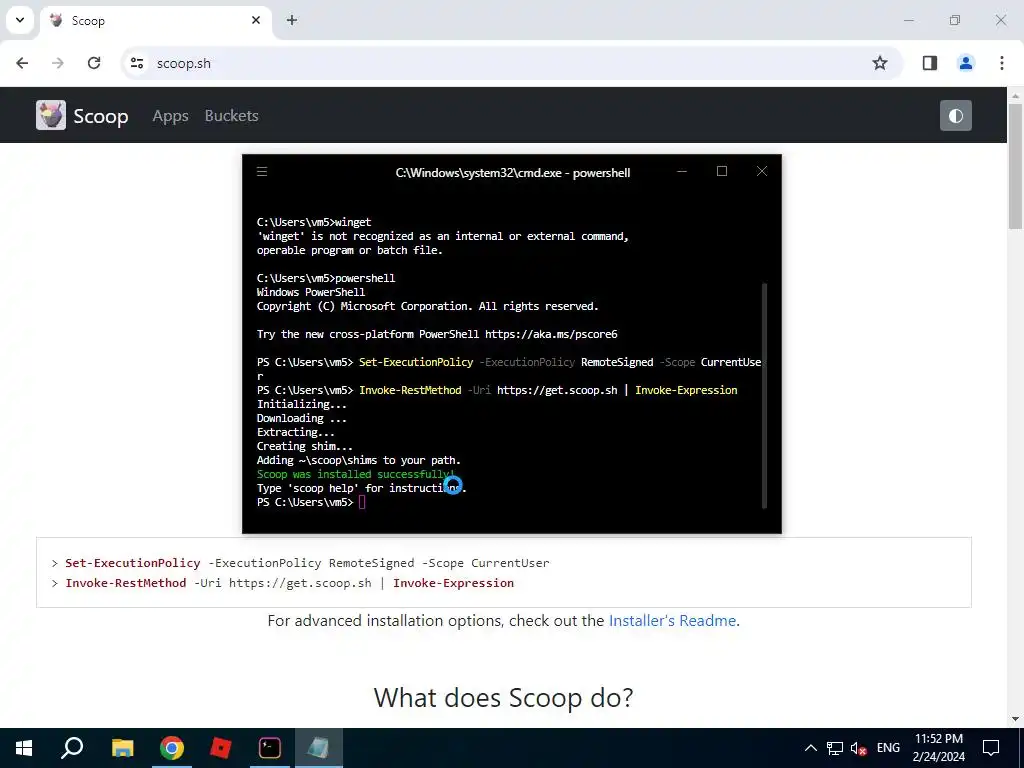Open the last active taskbar app icon

pyautogui.click(x=319, y=748)
